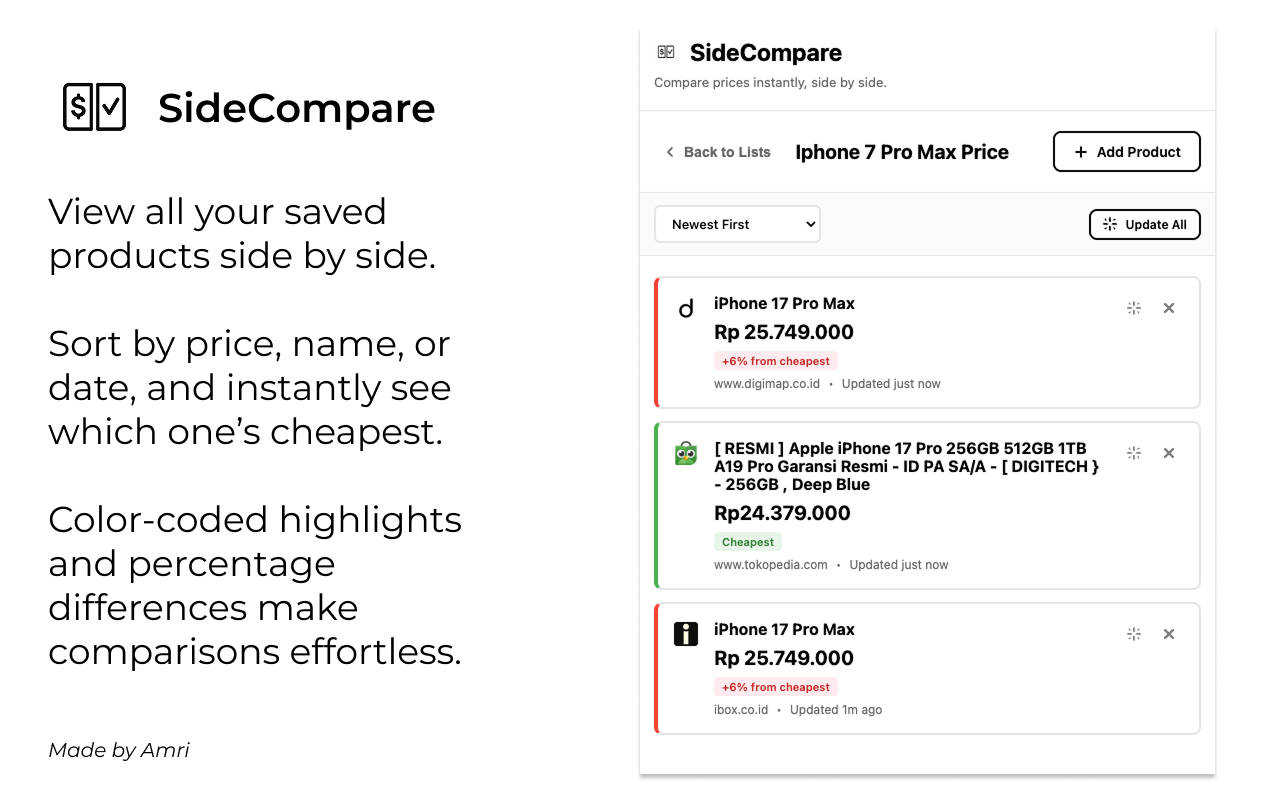Click the plus icon inside Add Product
The height and width of the screenshot is (800, 1280).
point(1080,152)
